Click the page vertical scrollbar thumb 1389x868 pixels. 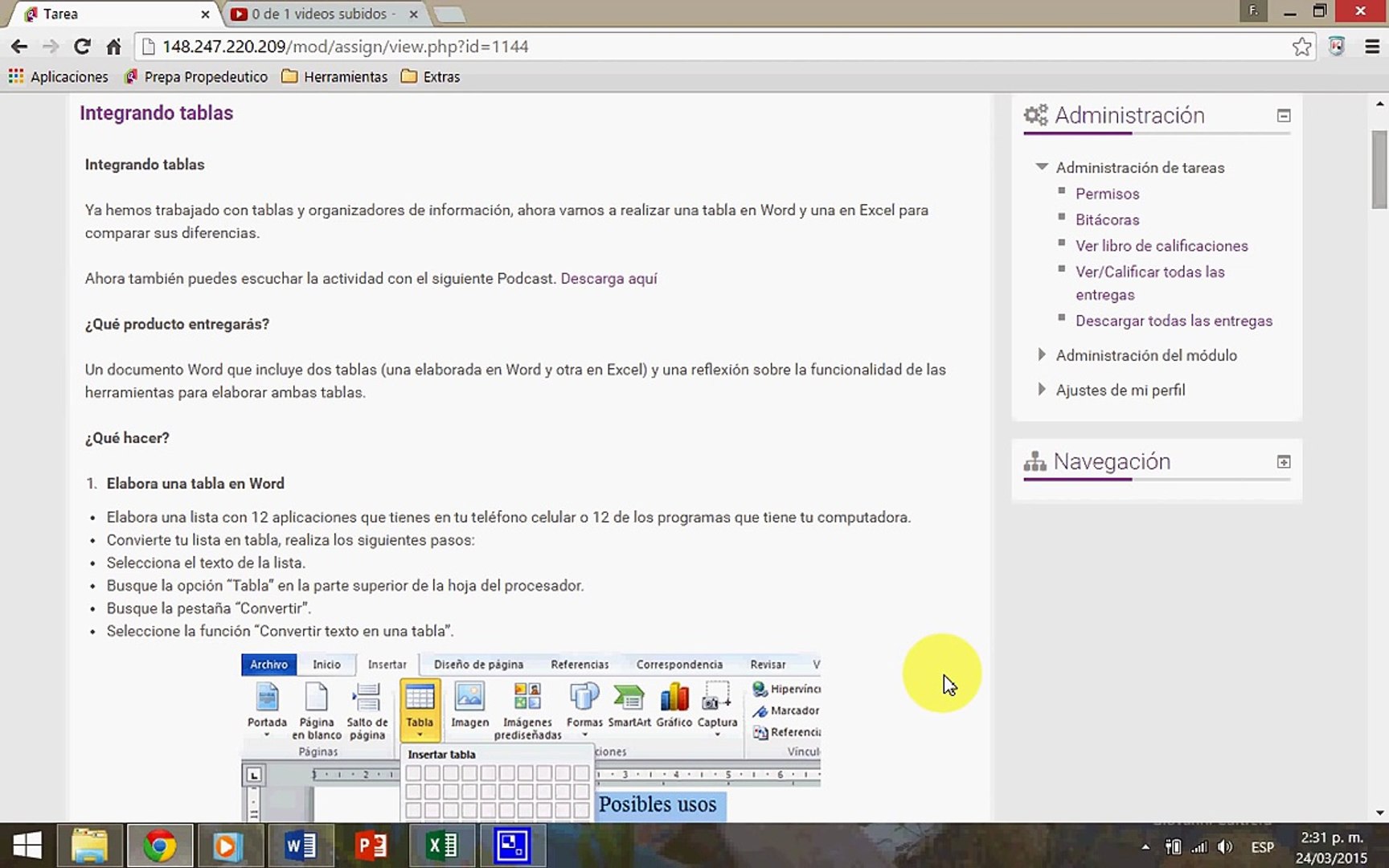pos(1379,169)
